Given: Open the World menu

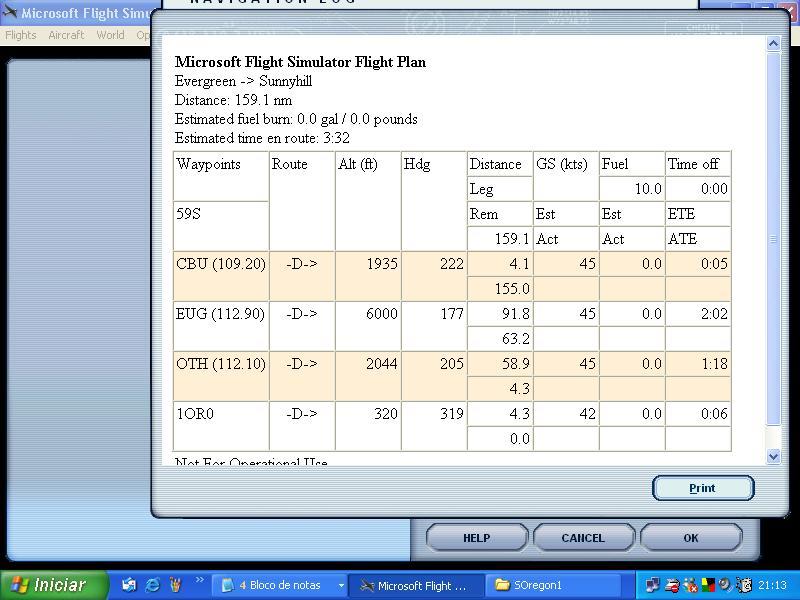Looking at the screenshot, I should (110, 35).
